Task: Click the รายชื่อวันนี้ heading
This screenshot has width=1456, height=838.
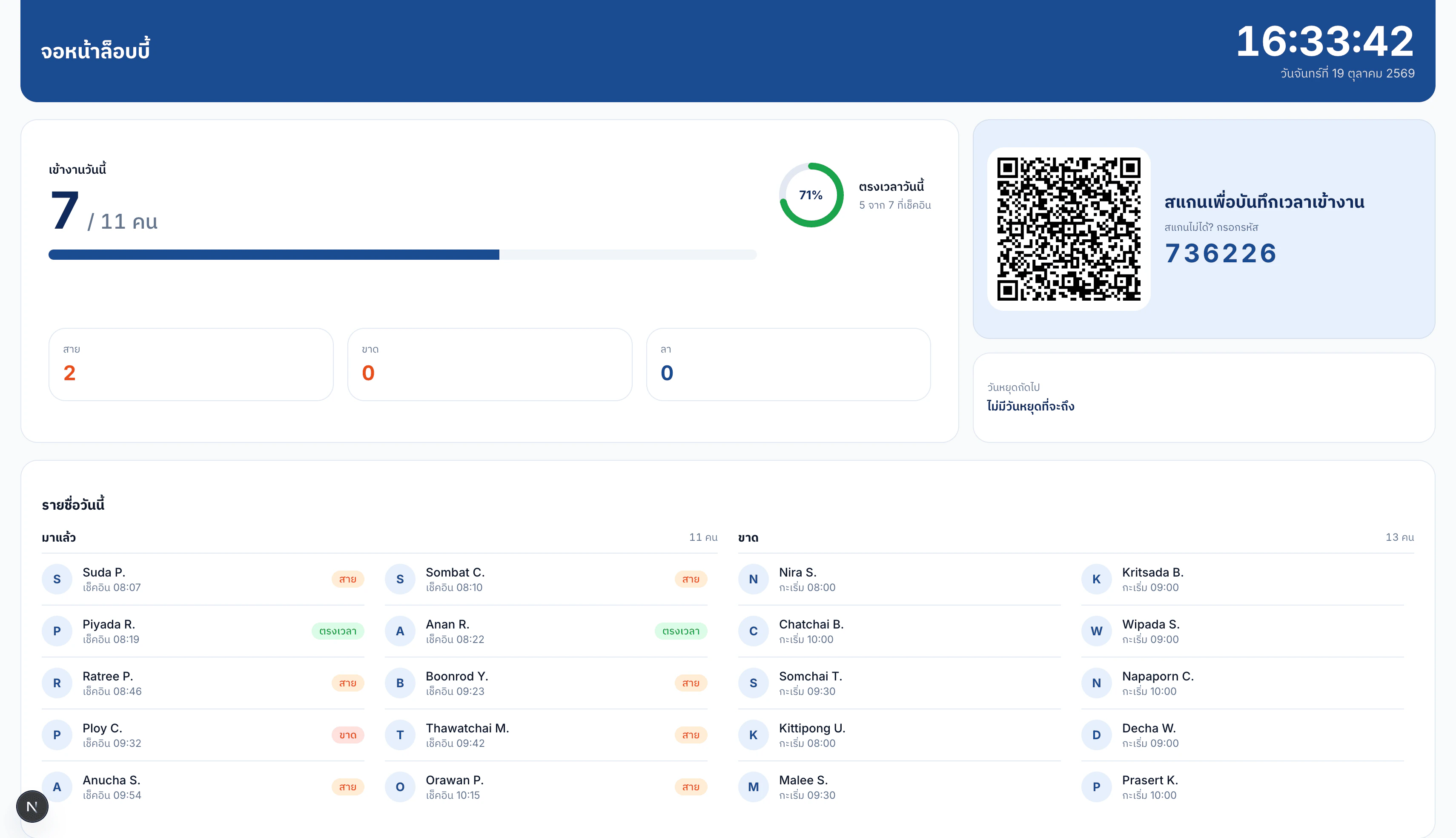Action: point(73,505)
